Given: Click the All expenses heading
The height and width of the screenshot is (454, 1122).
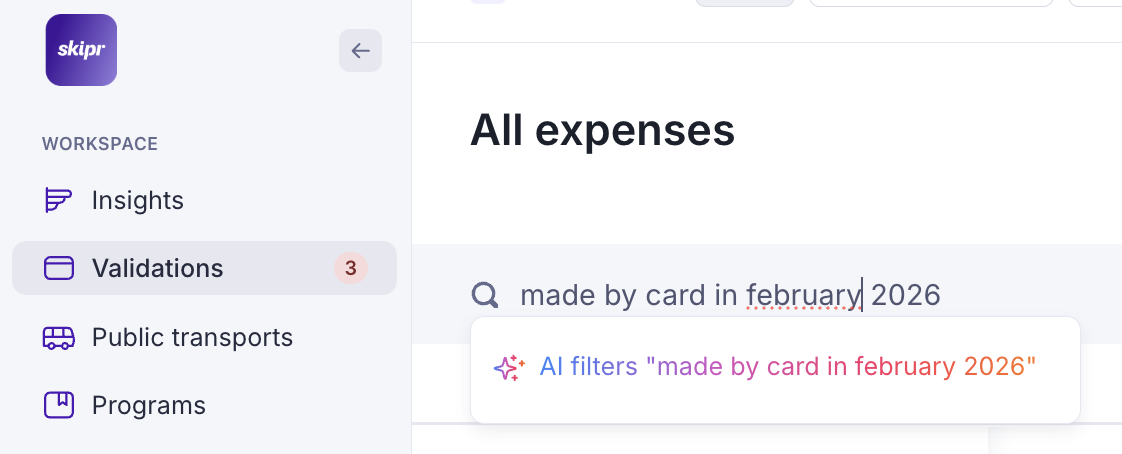Looking at the screenshot, I should point(602,130).
